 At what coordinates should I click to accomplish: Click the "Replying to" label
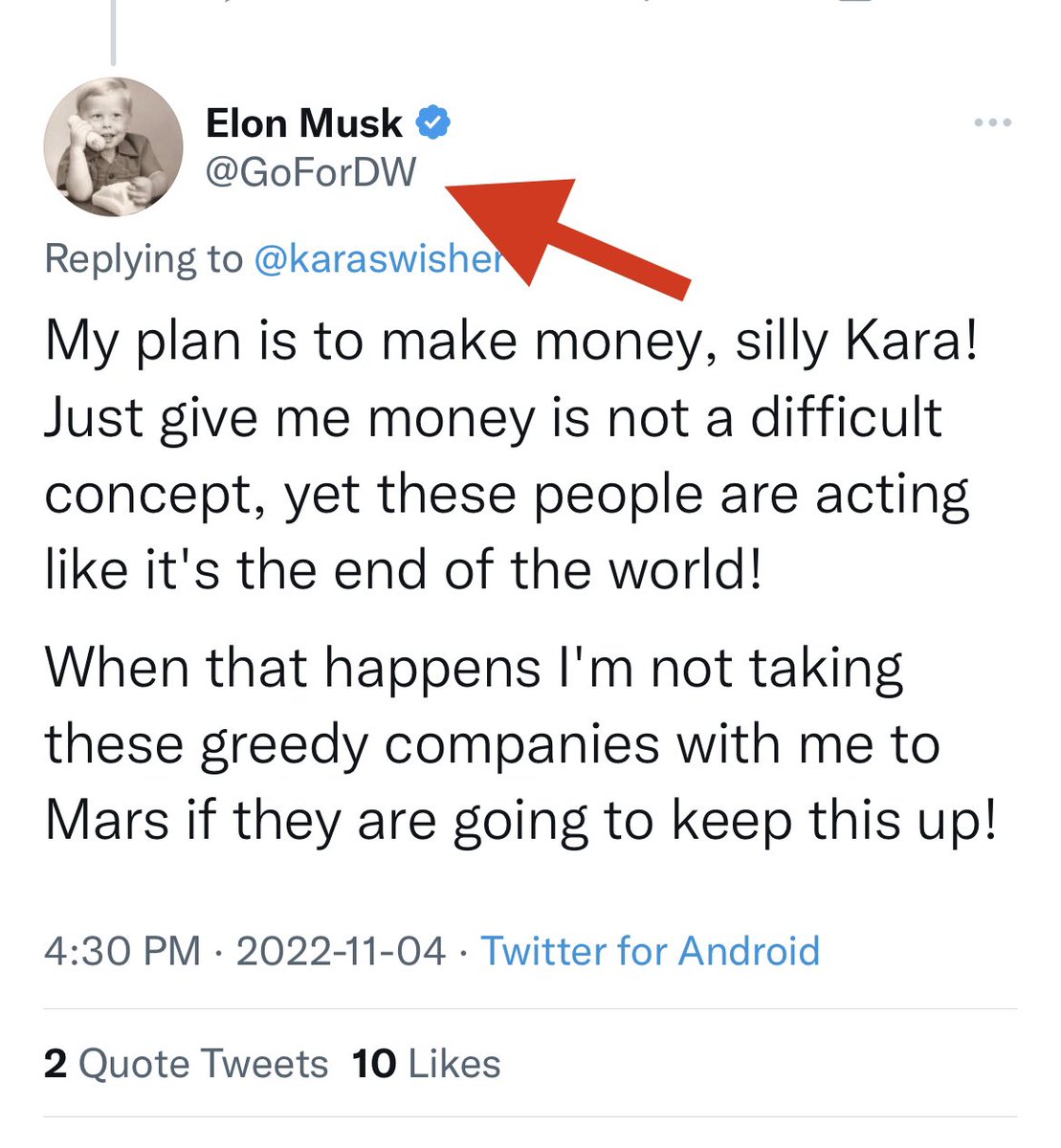click(x=144, y=259)
